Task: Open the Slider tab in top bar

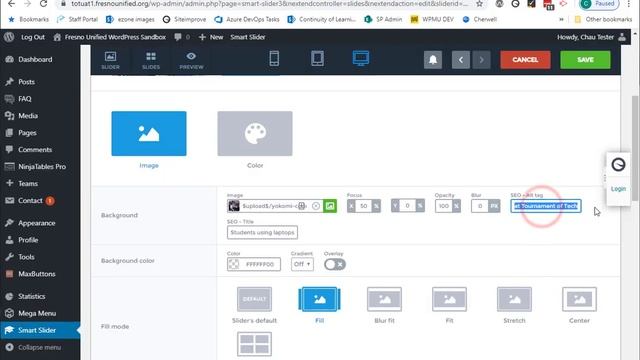Action: 110,60
